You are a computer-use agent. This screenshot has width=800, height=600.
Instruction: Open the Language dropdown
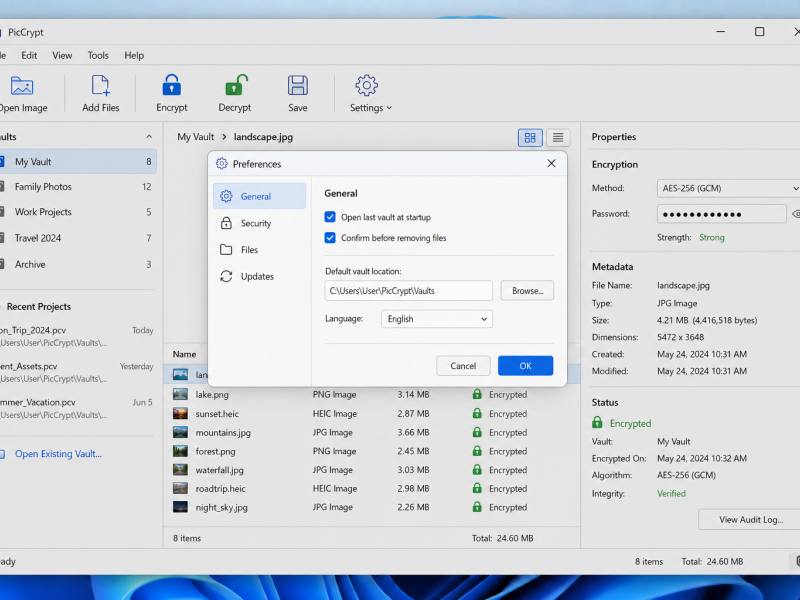(x=437, y=319)
